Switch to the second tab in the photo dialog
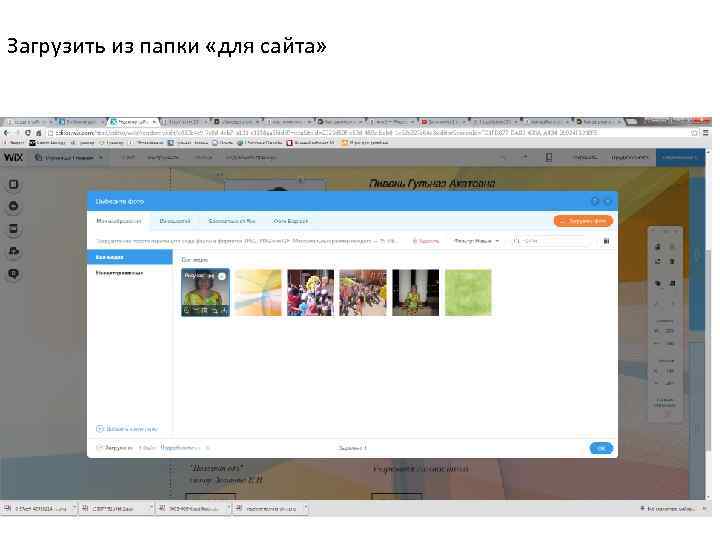This screenshot has height=540, width=720. [174, 221]
